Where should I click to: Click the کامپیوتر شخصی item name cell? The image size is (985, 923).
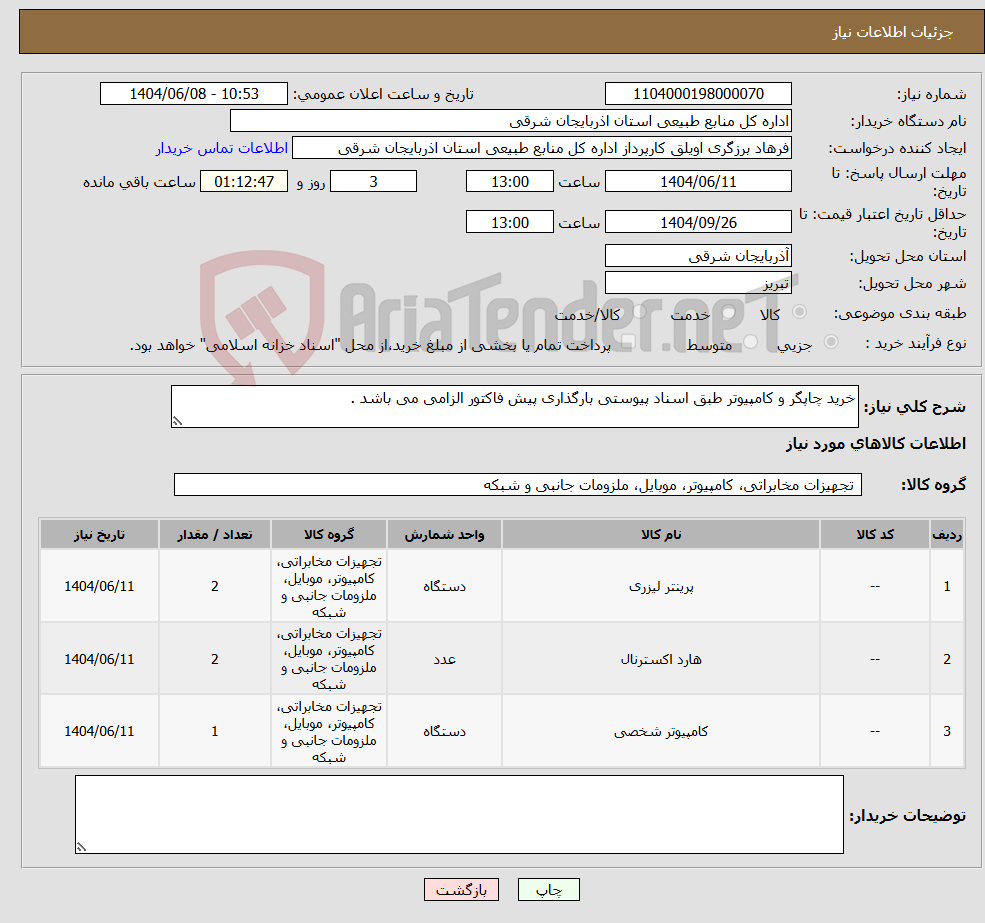[x=661, y=731]
